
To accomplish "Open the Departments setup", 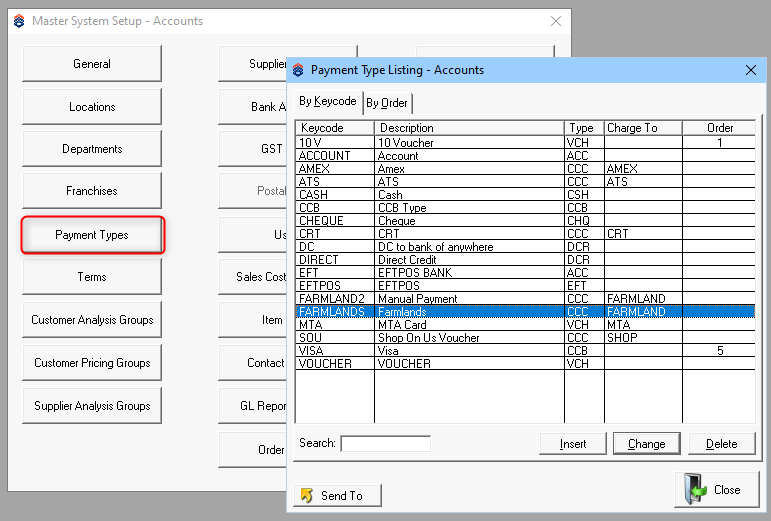I will coord(92,149).
